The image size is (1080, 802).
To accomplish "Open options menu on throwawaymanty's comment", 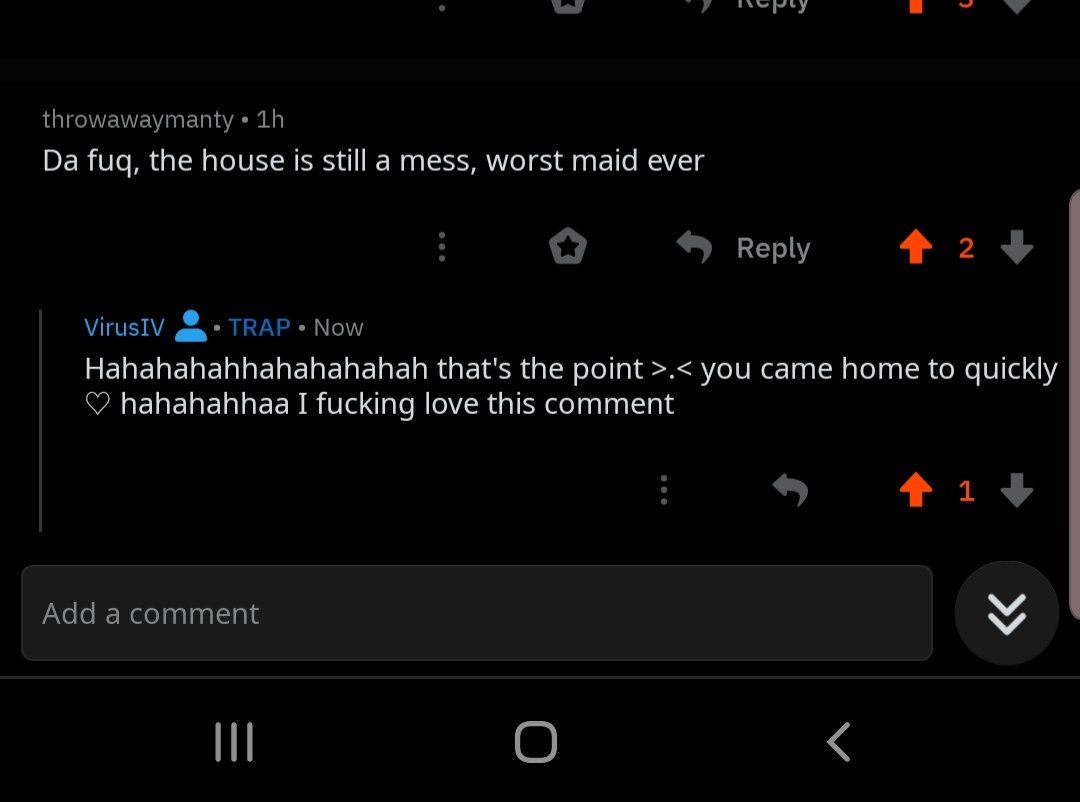I will coord(442,247).
